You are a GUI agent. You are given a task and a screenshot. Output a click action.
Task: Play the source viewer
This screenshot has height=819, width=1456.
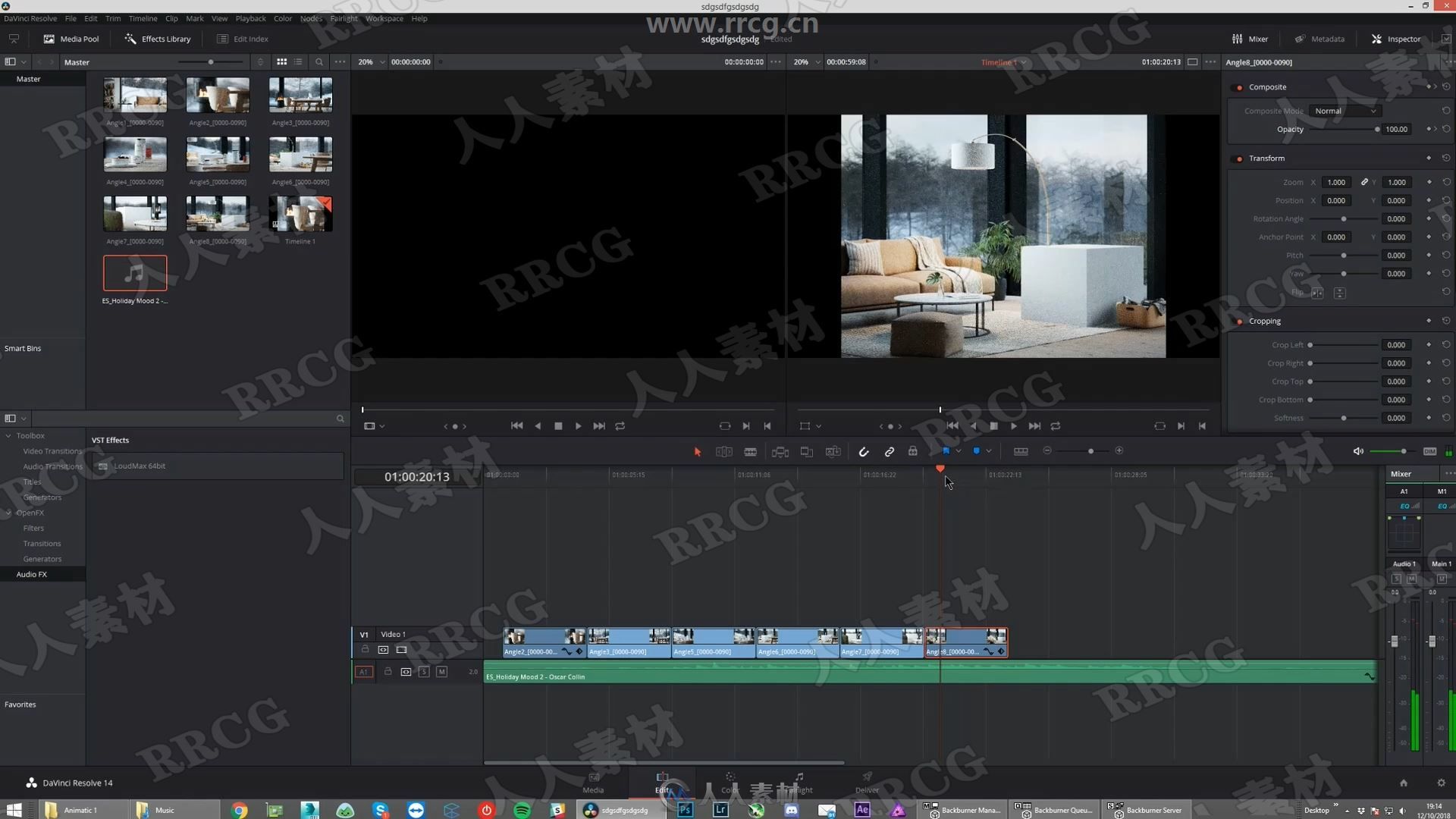[x=579, y=426]
